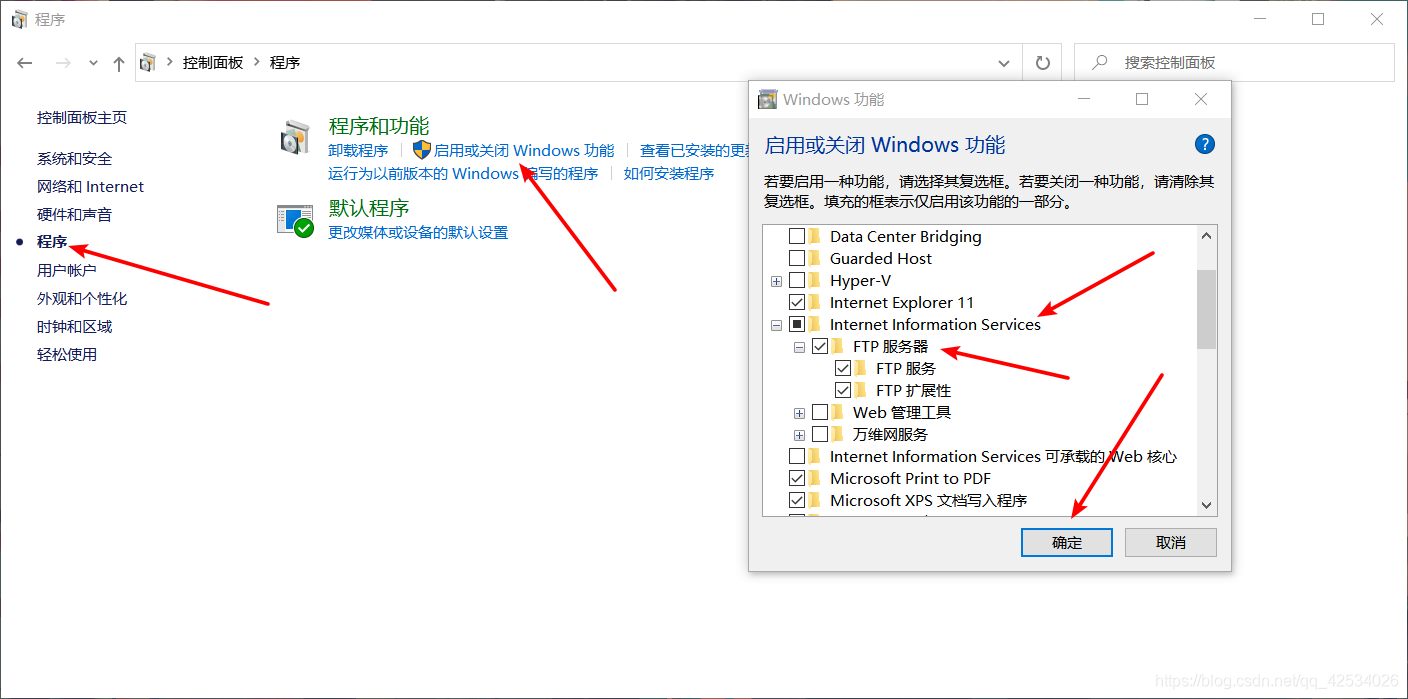Expand the 万维网服务 node
The height and width of the screenshot is (699, 1408).
[799, 435]
